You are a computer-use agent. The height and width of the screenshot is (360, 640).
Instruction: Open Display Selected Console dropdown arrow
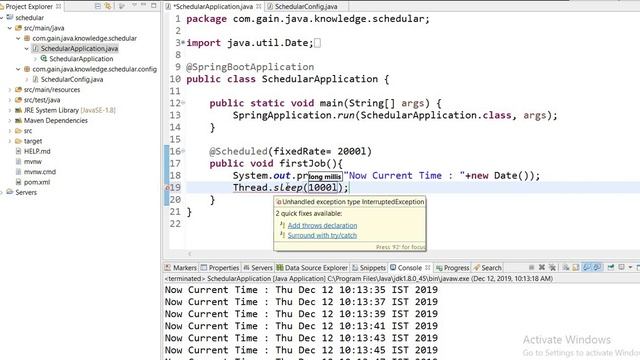click(630, 268)
